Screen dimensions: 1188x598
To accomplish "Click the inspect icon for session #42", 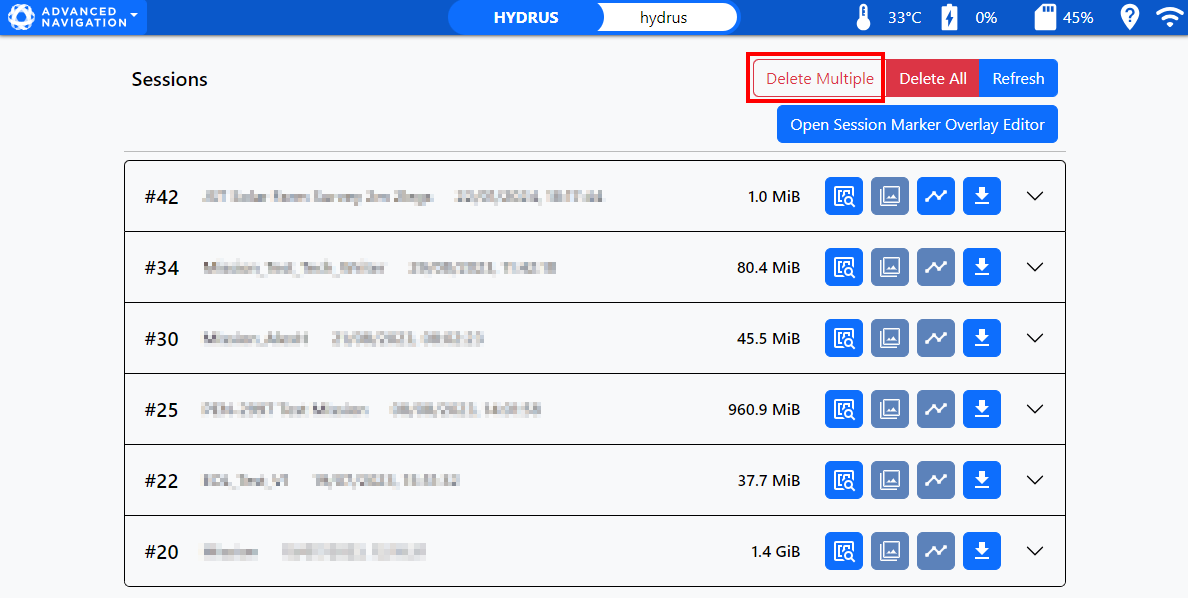I will [x=844, y=196].
